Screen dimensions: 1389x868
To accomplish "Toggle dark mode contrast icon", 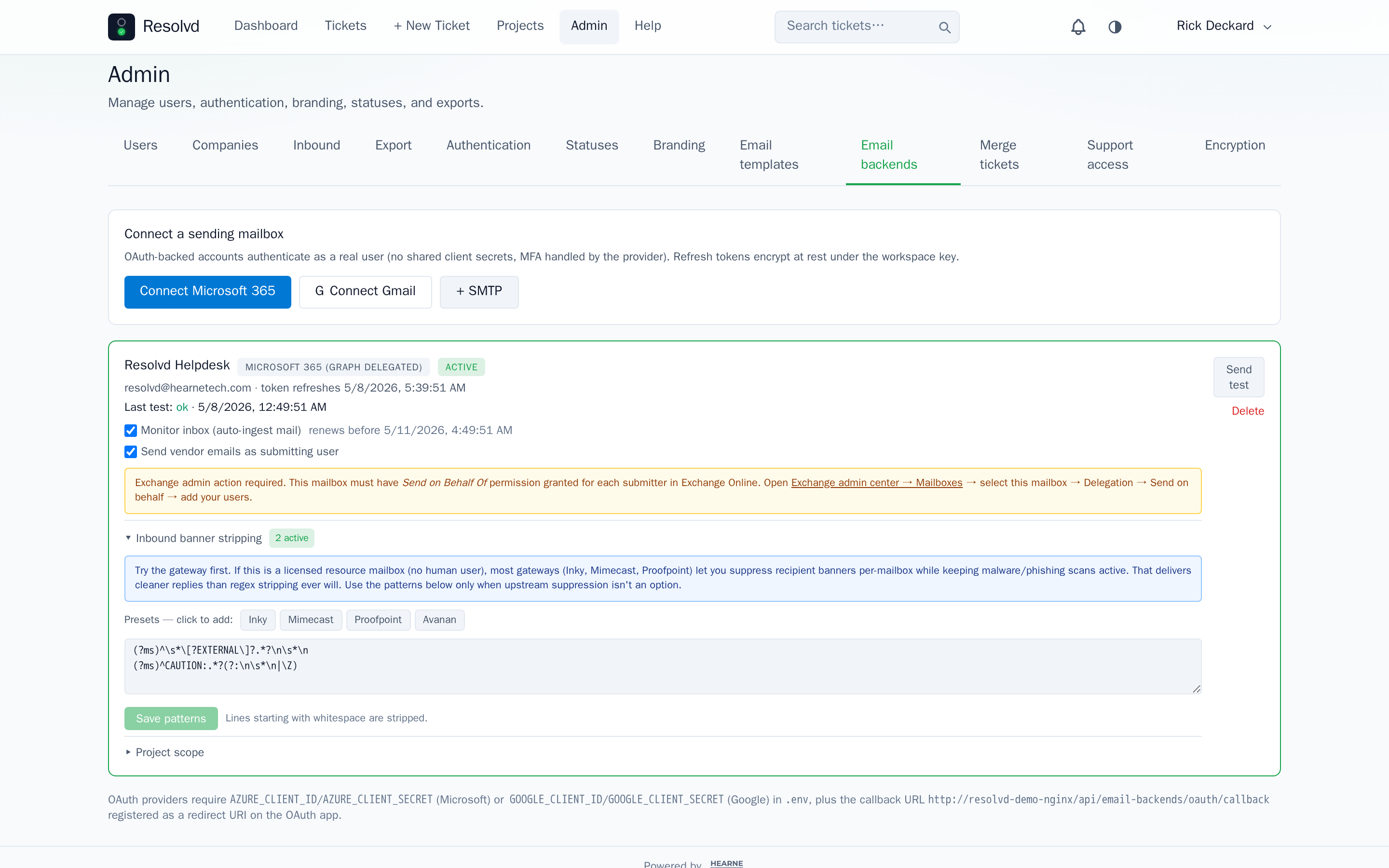I will 1115,27.
